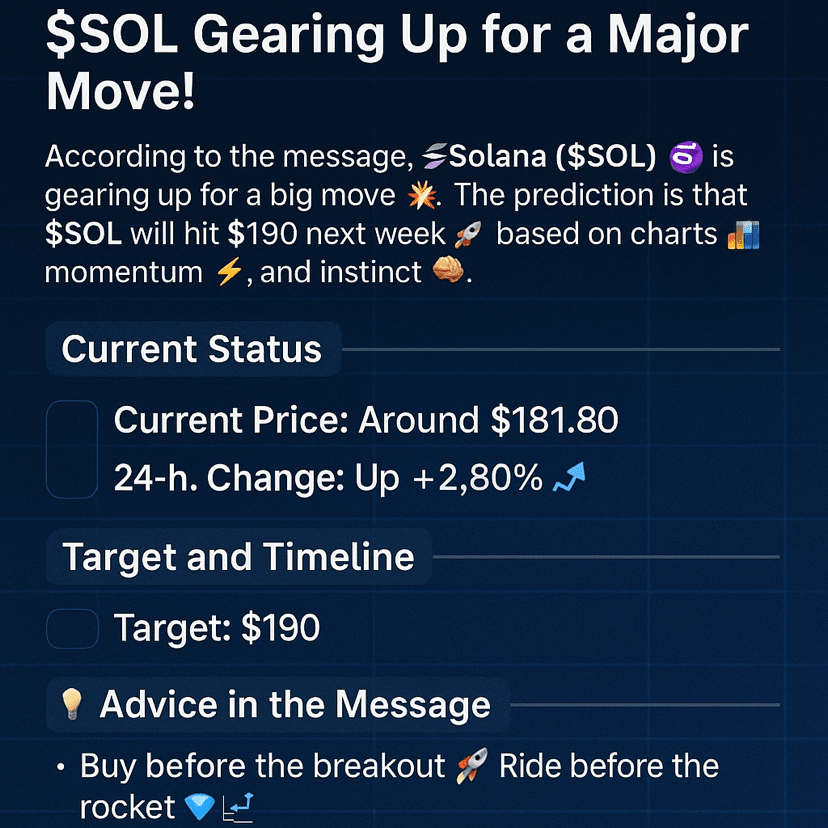Select the Target and Timeline section header
This screenshot has width=828, height=828.
239,557
